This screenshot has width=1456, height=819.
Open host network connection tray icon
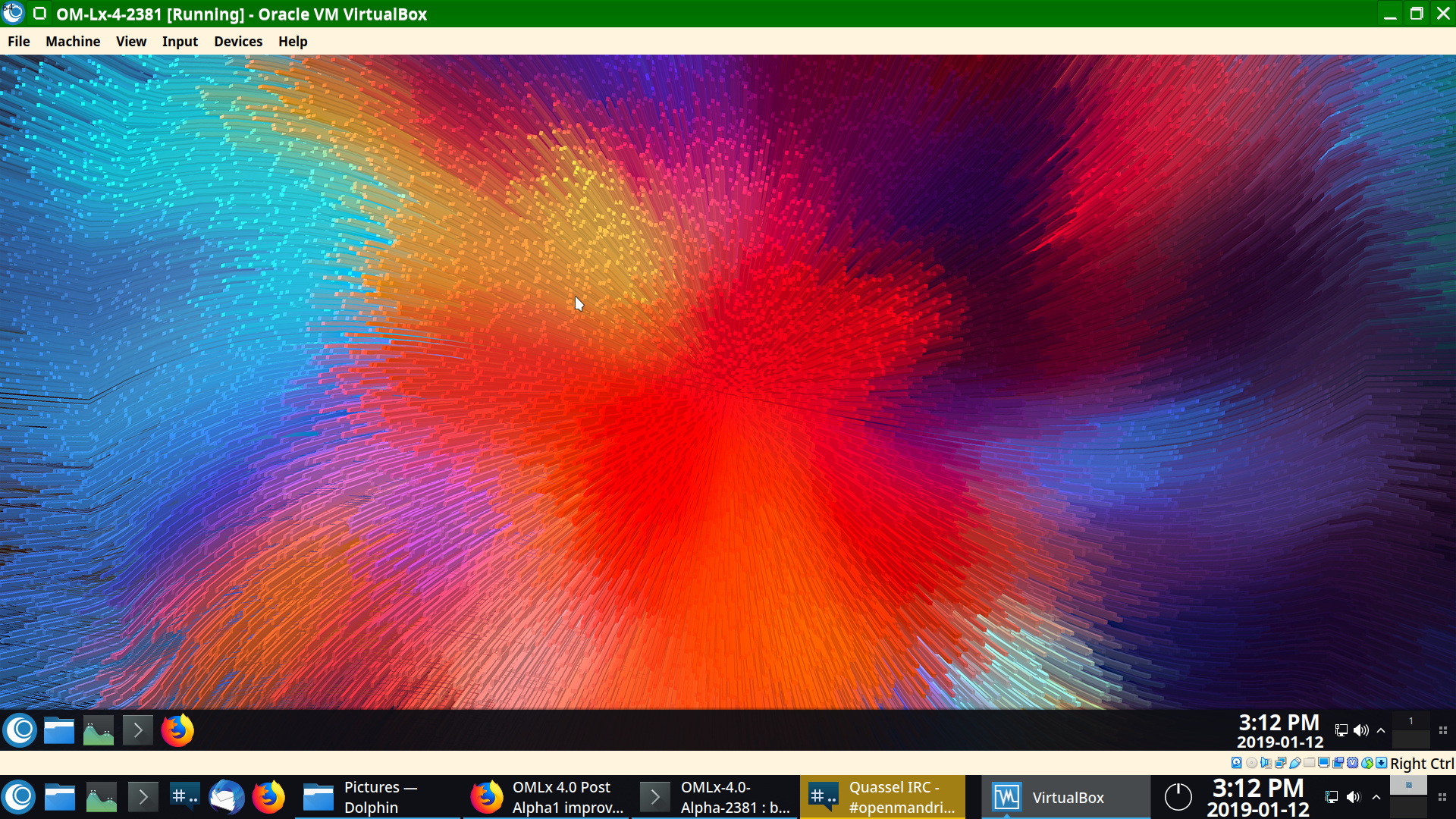1332,797
